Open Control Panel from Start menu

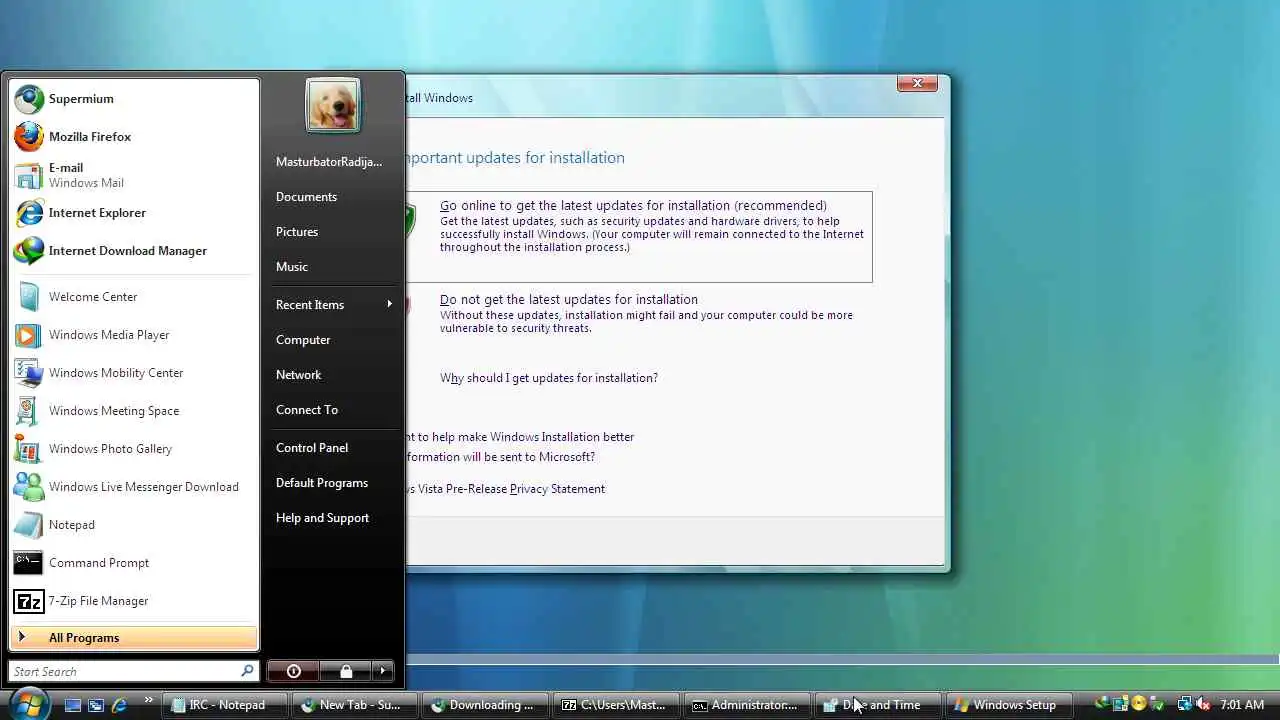333,448
